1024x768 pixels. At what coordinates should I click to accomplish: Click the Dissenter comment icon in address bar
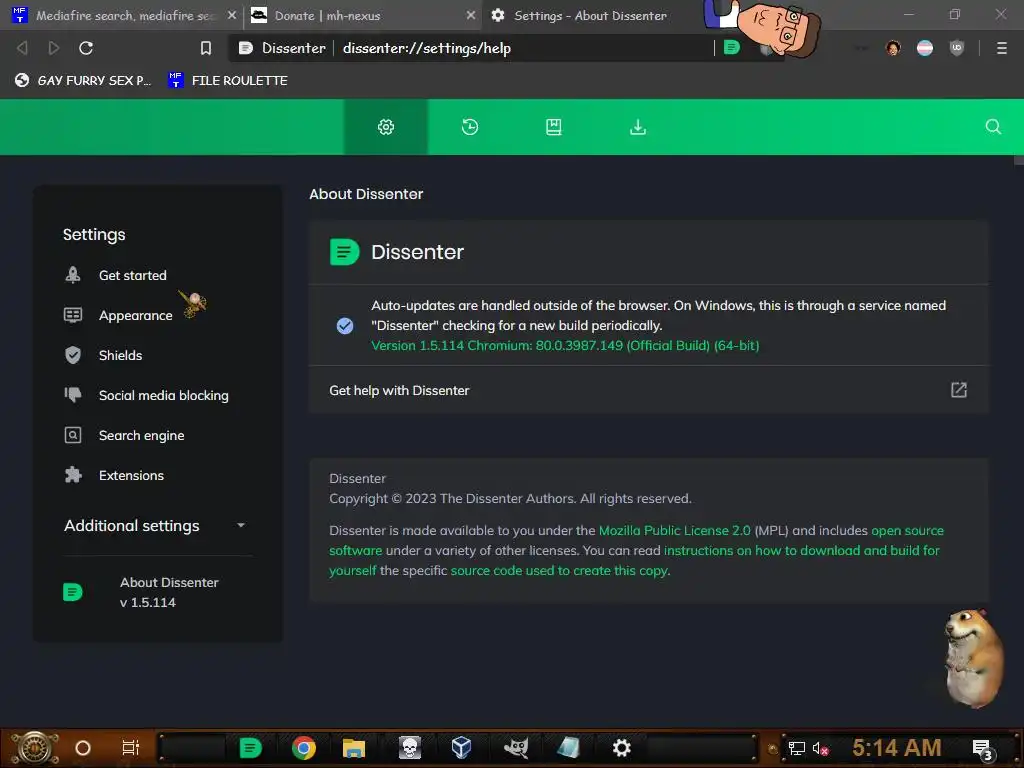(x=731, y=47)
